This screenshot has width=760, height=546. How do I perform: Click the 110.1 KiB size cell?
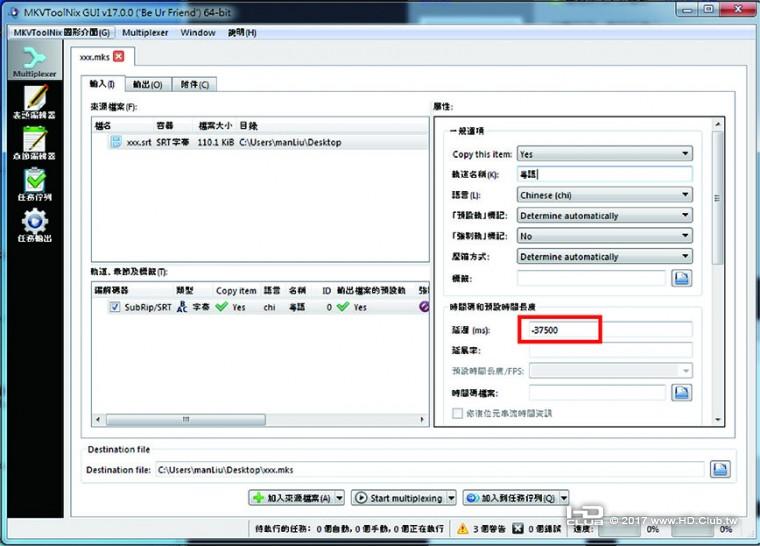[216, 143]
